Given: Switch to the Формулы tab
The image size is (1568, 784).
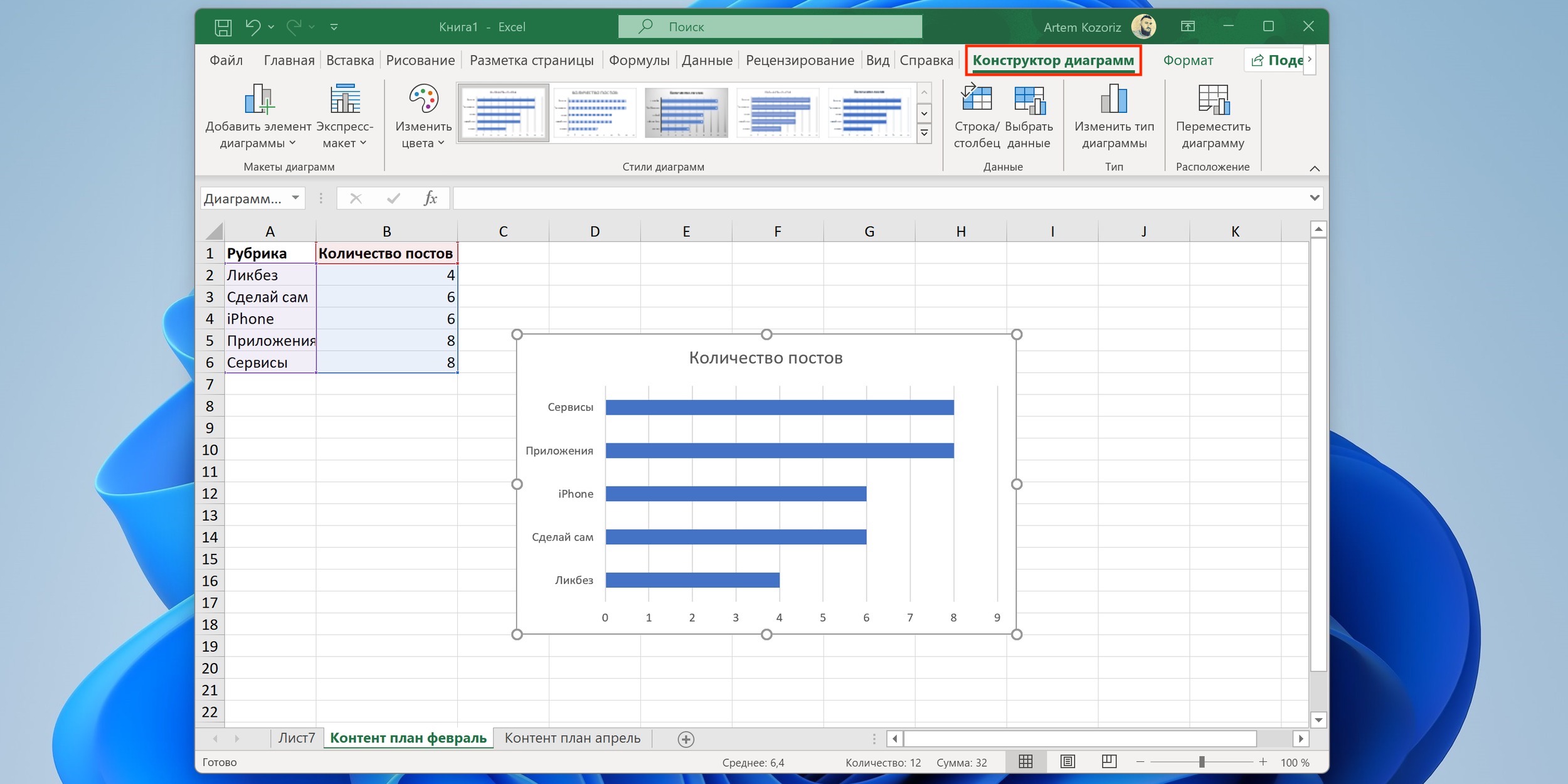Looking at the screenshot, I should coord(639,60).
